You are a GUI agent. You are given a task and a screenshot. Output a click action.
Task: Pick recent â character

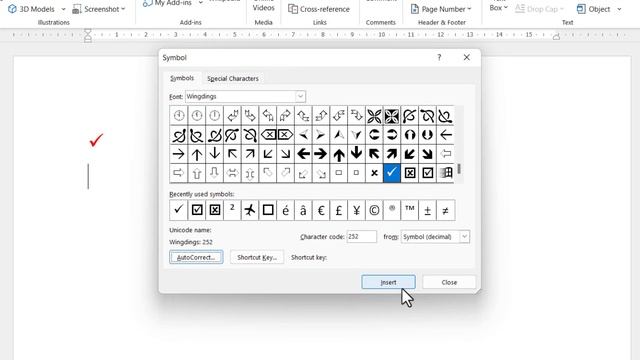click(x=303, y=210)
